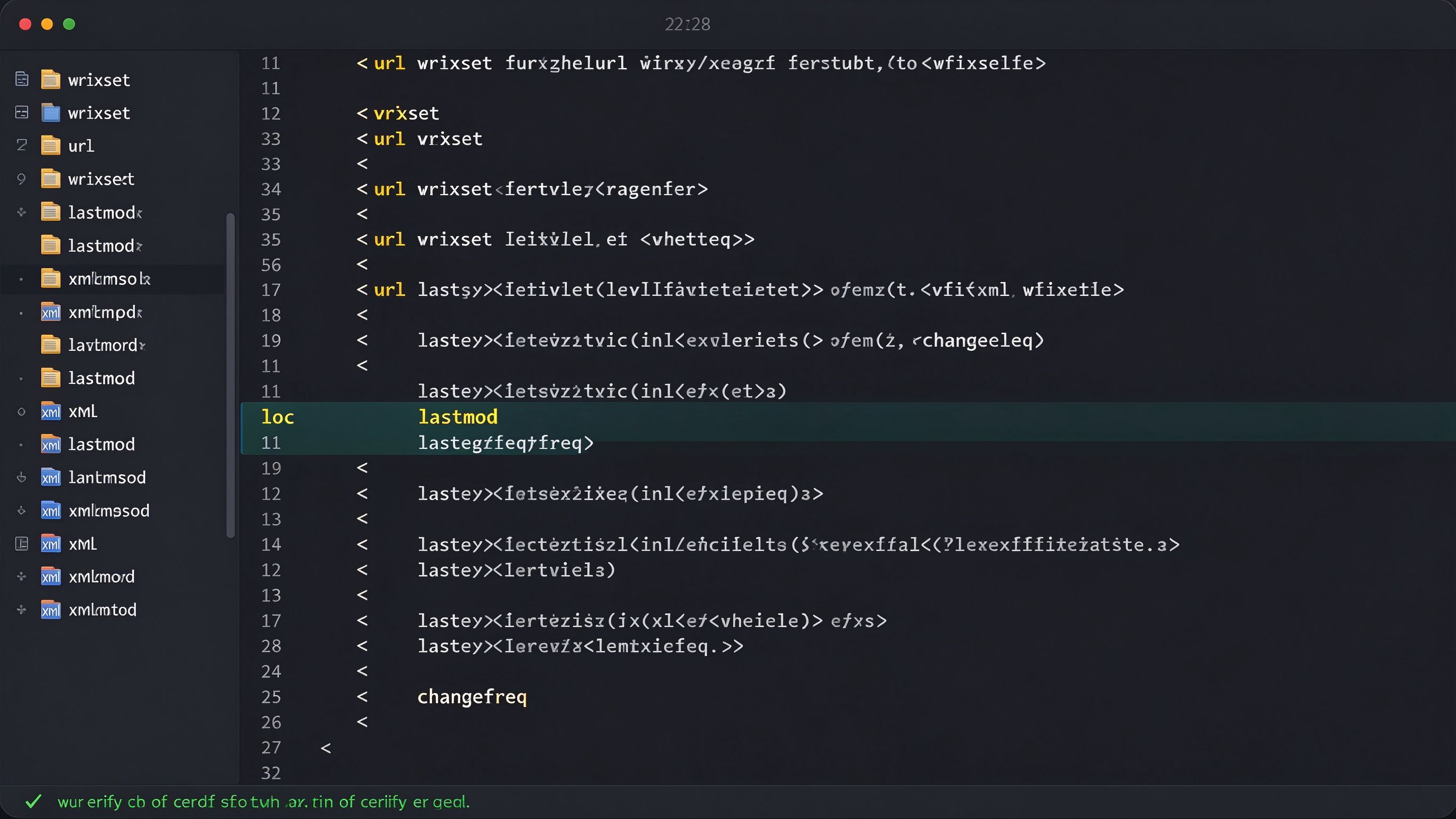This screenshot has width=1456, height=819.
Task: Click the green status bar verification message
Action: pos(263,801)
